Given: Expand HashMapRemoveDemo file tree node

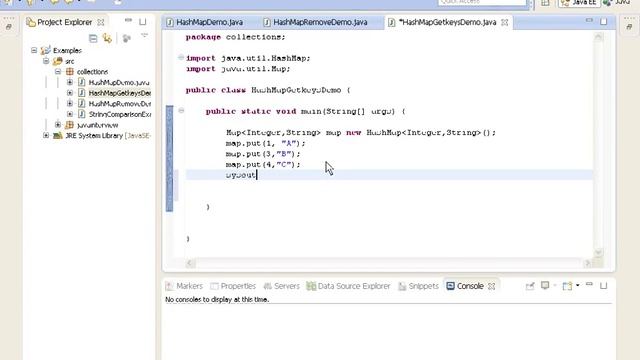Looking at the screenshot, I should tap(70, 103).
